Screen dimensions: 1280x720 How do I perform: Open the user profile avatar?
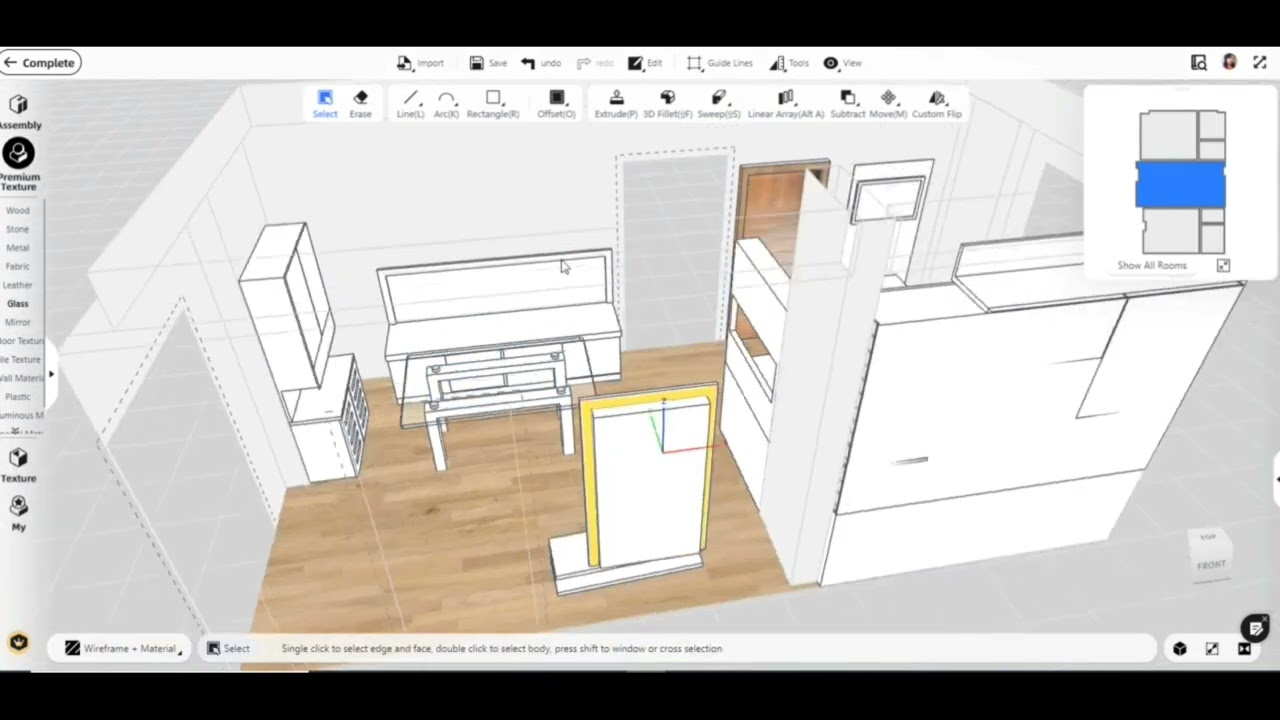[x=1229, y=62]
